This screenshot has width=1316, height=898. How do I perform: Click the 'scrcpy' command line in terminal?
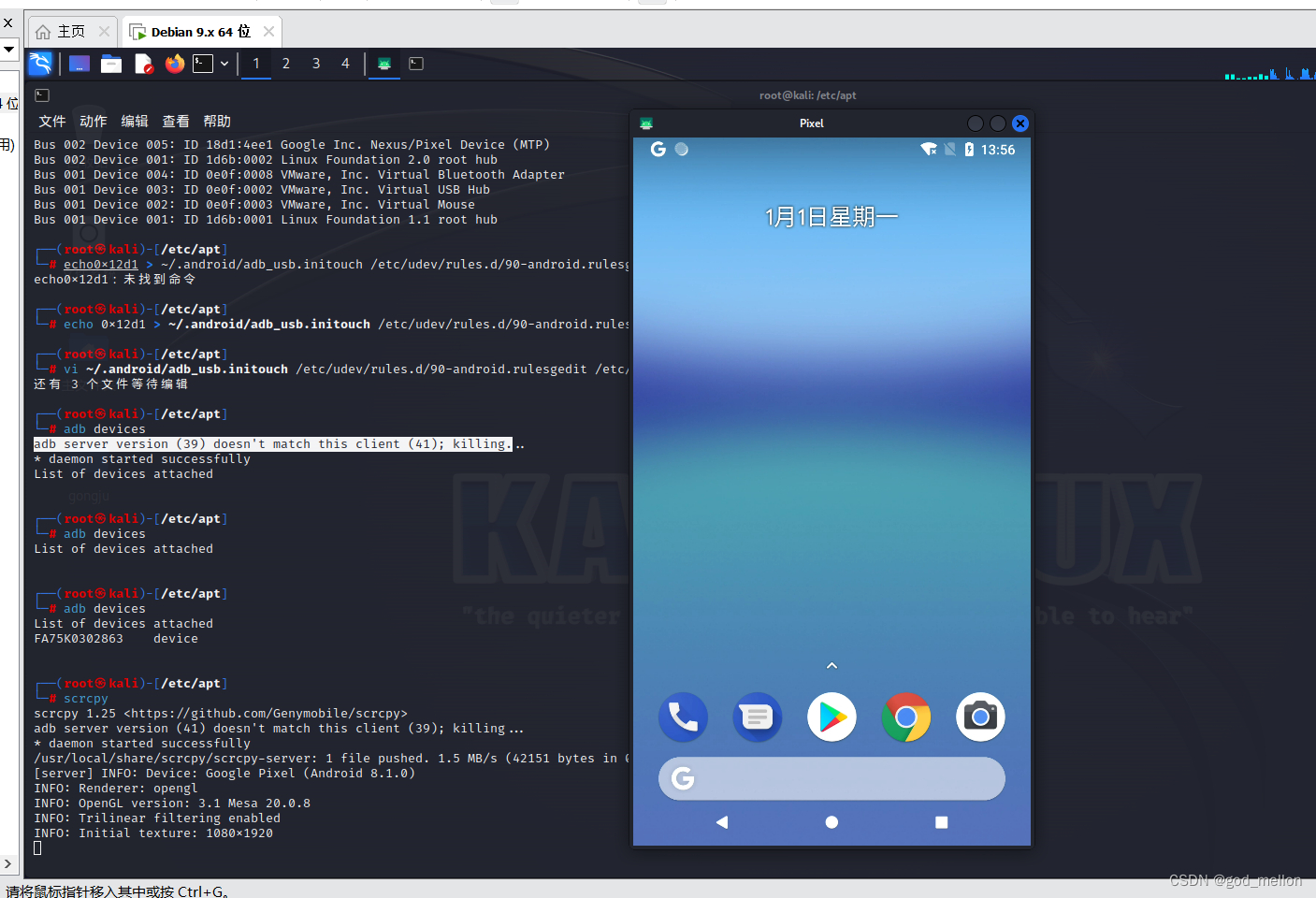click(x=86, y=699)
